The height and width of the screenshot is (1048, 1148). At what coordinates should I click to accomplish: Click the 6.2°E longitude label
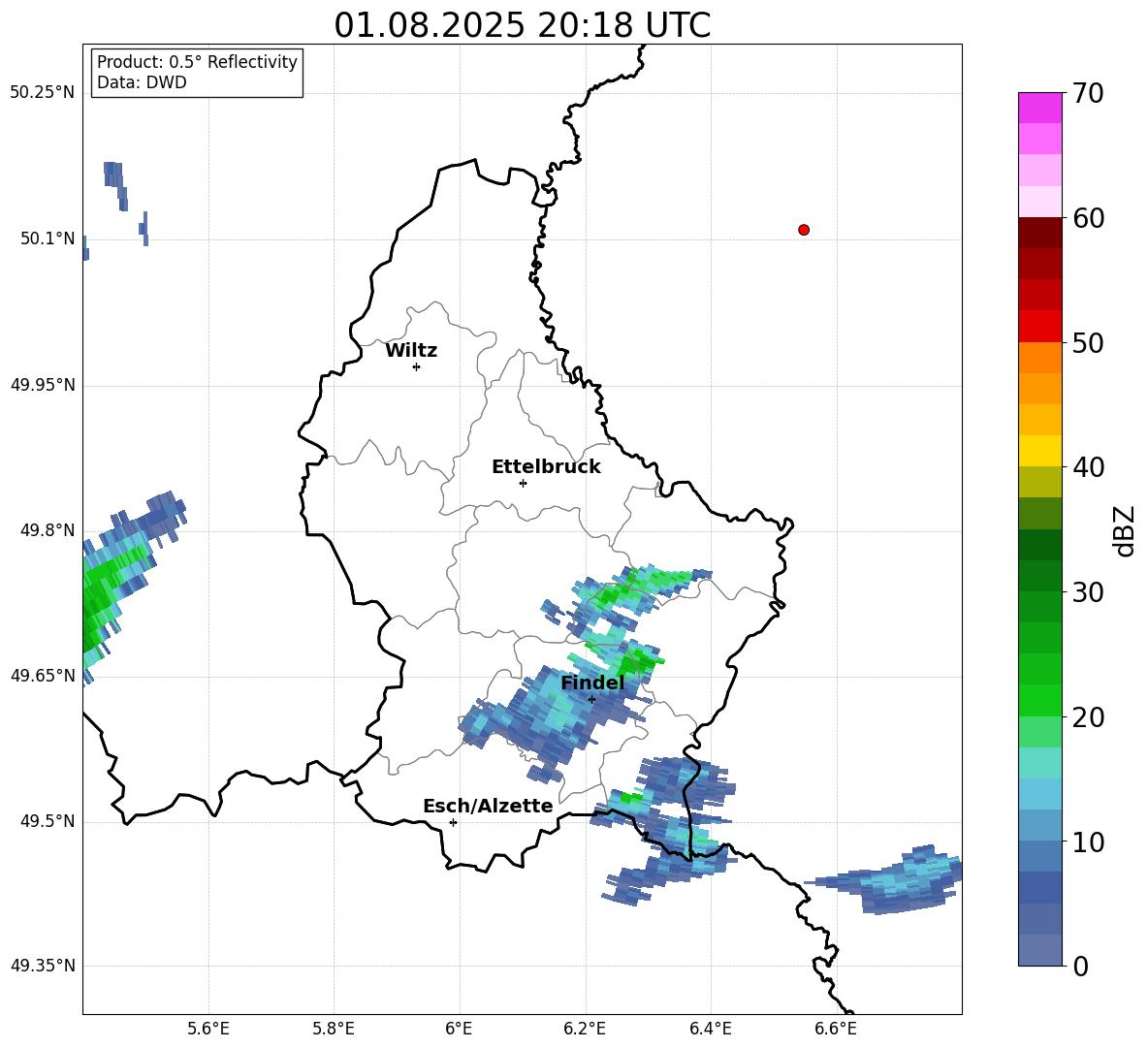(585, 1029)
